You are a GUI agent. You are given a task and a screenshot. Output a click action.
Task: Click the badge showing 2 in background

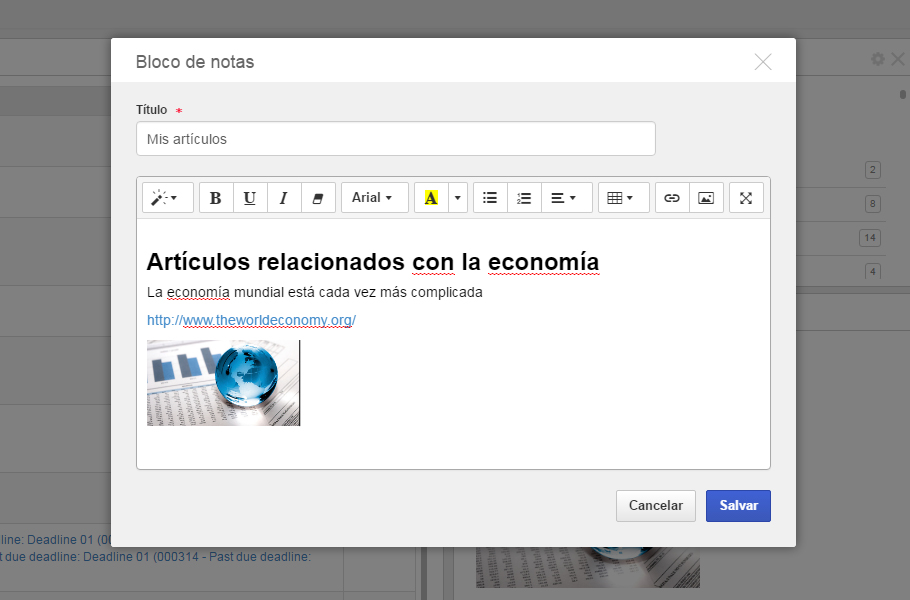coord(872,170)
